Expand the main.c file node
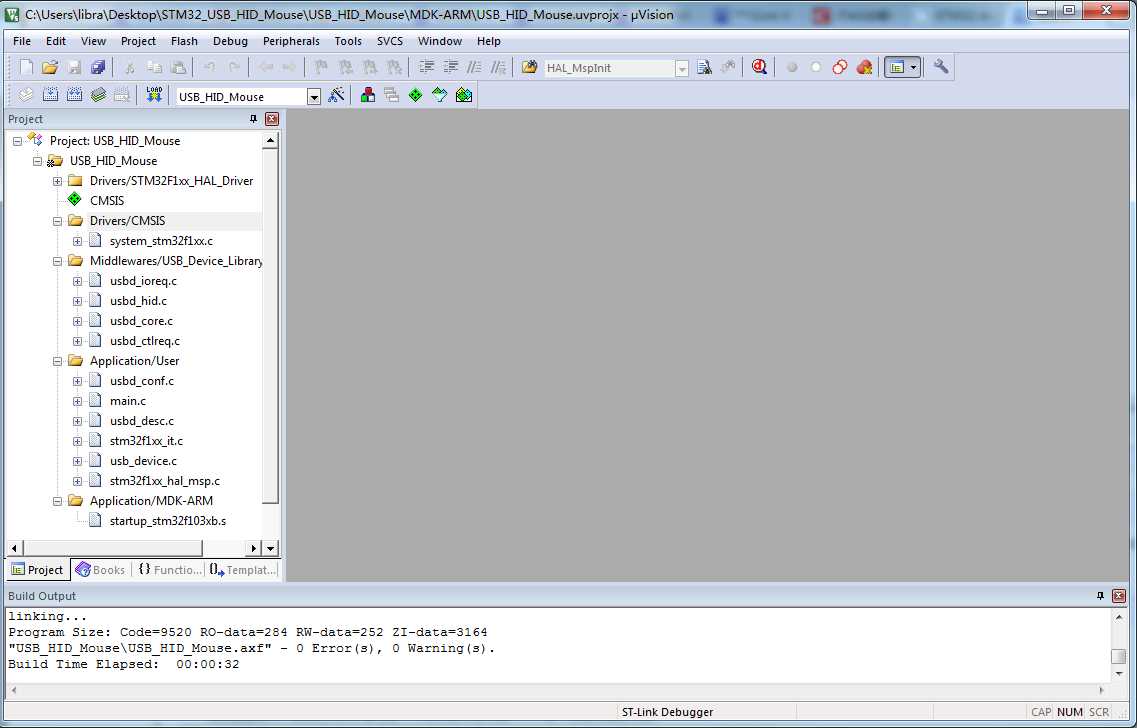 click(x=78, y=401)
